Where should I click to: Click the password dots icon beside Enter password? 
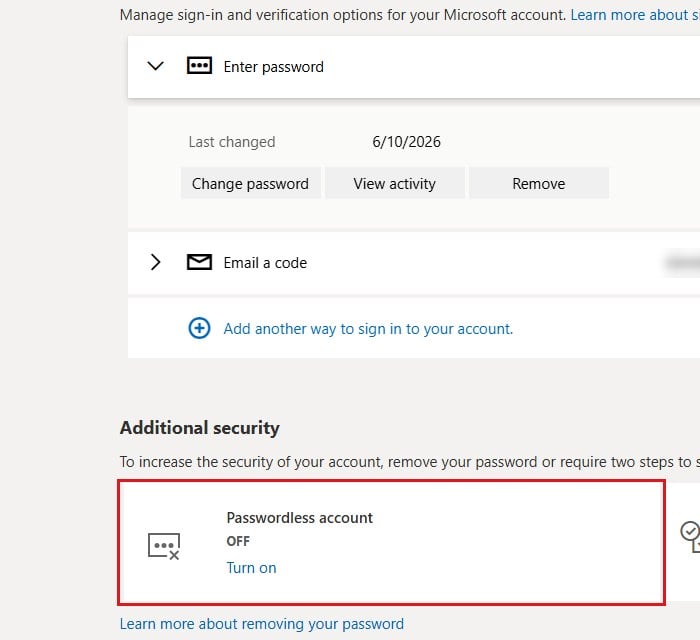[199, 66]
